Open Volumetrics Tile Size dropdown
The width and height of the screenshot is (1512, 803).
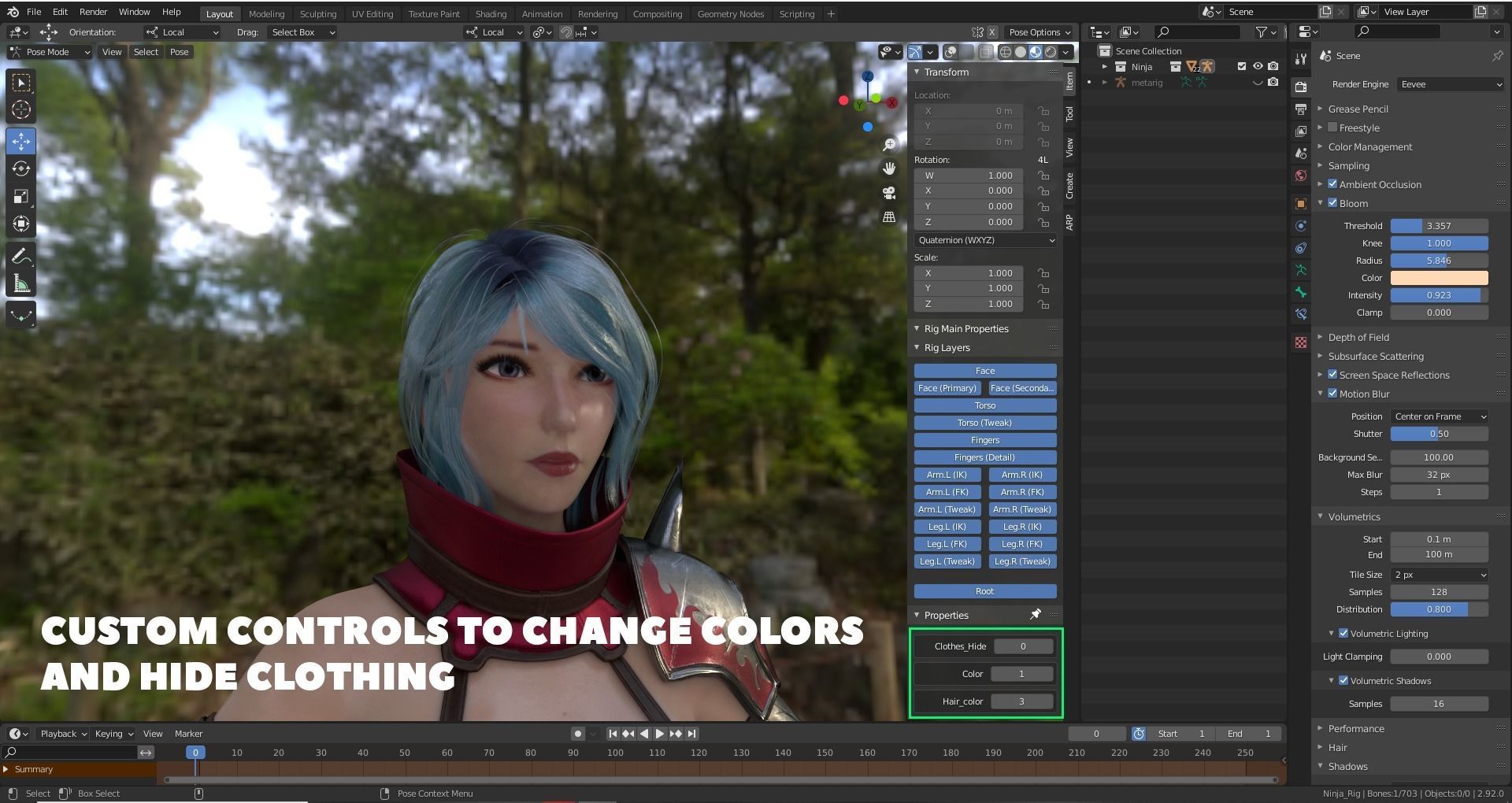point(1439,575)
